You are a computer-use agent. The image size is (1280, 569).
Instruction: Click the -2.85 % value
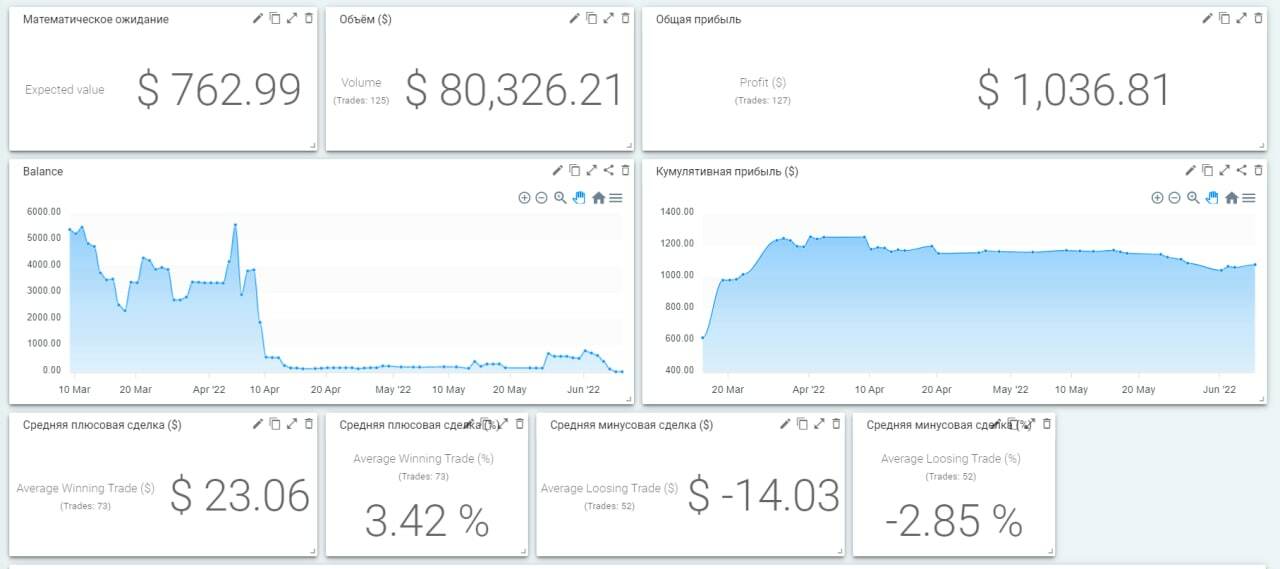click(954, 521)
